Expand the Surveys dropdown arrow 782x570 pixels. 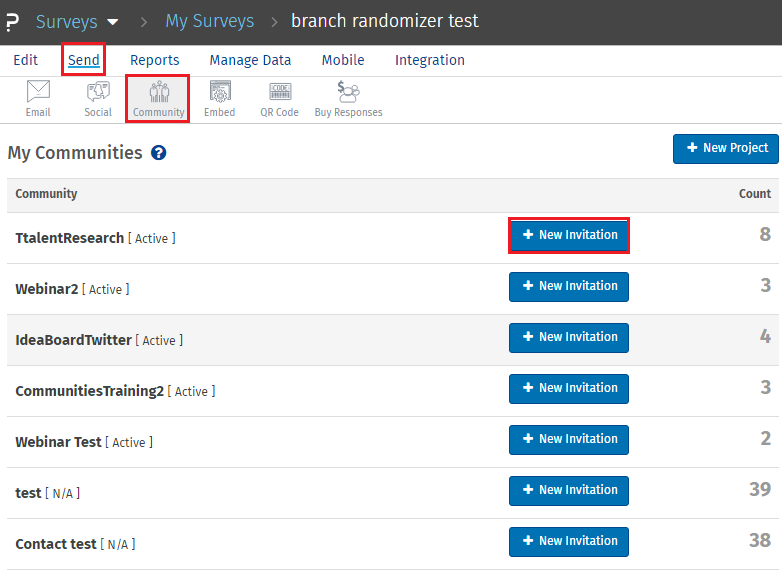[112, 21]
